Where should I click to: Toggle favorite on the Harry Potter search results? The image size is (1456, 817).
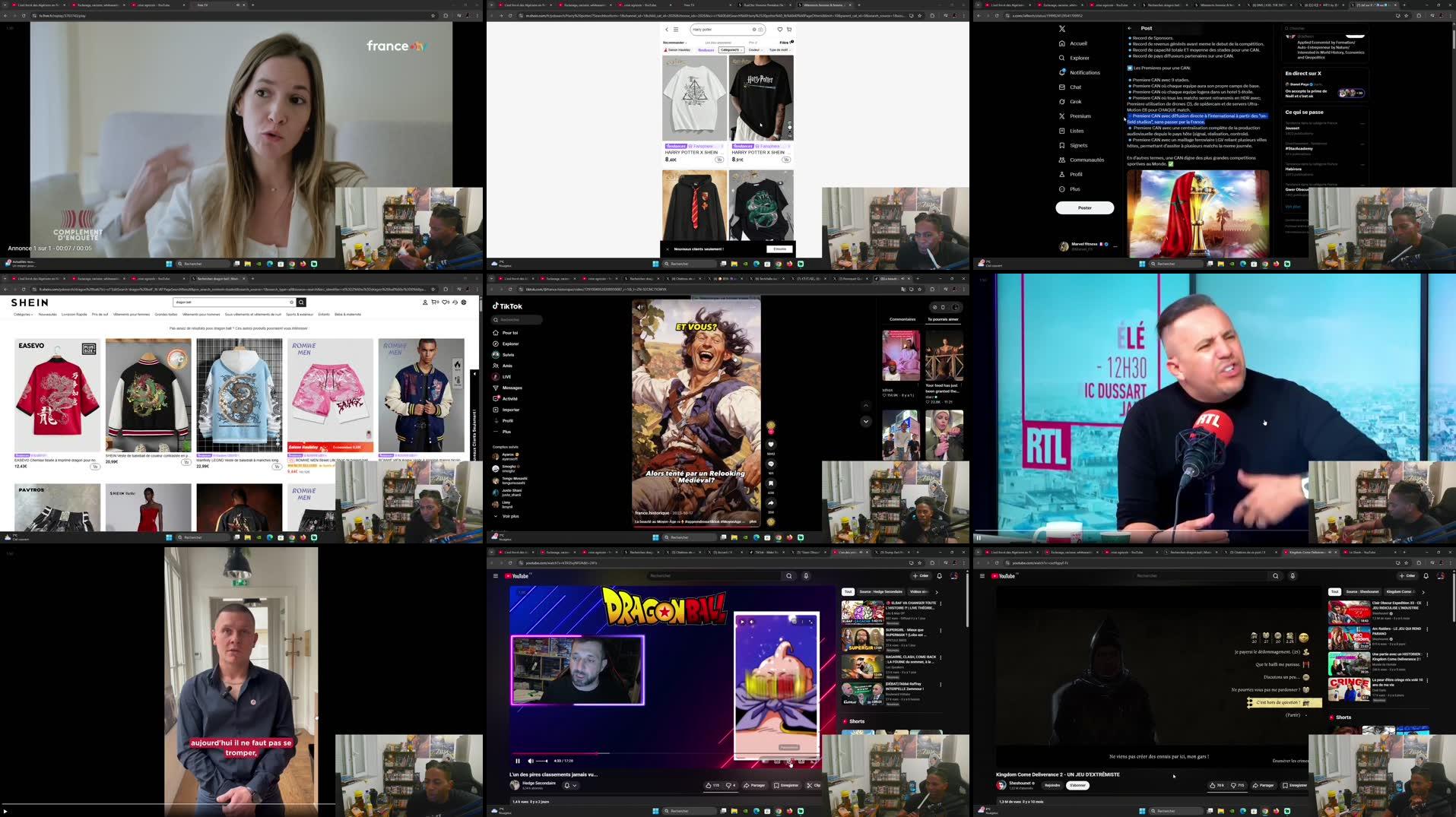click(x=779, y=29)
